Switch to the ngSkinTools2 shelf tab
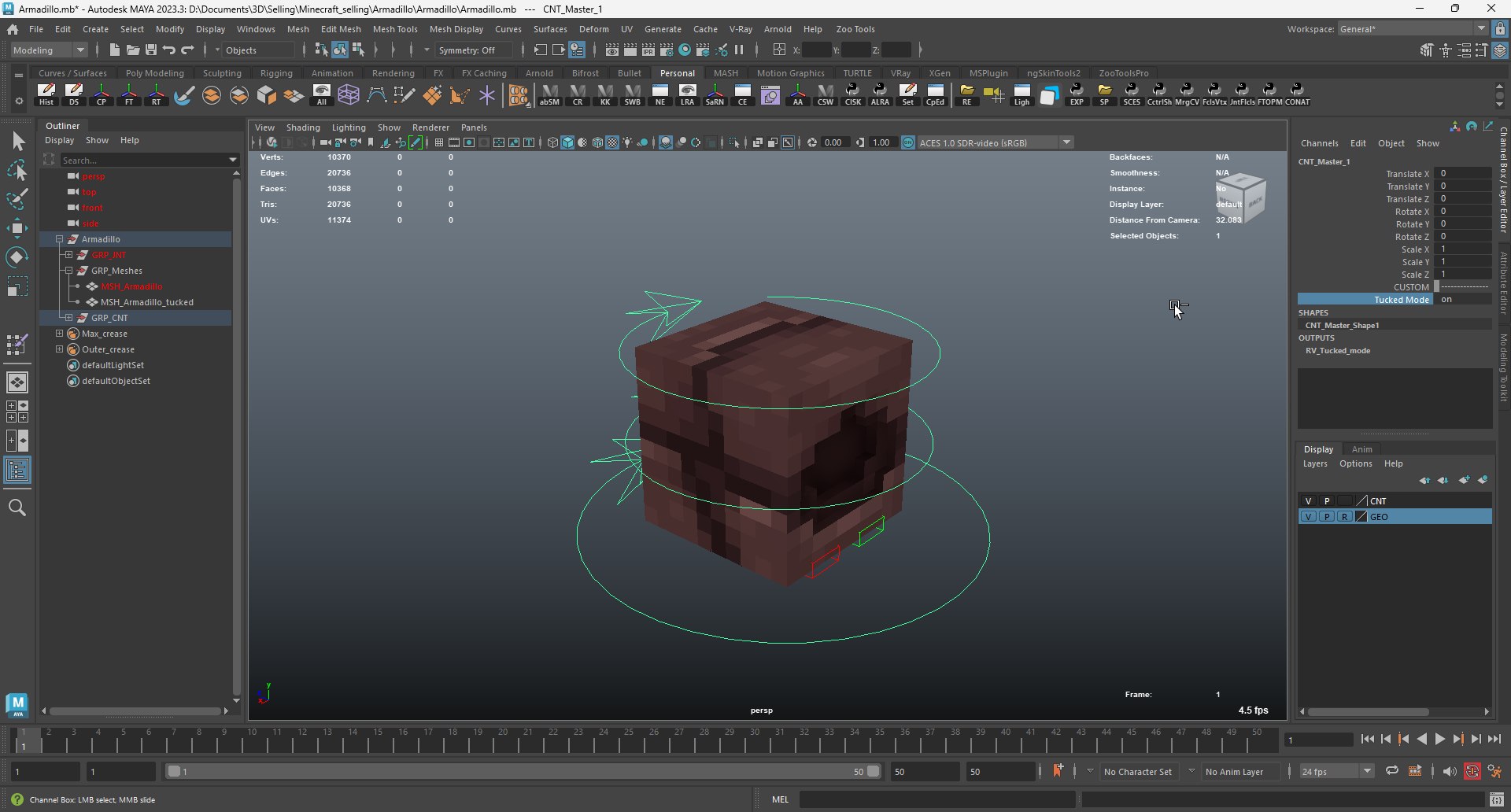Screen dimensions: 1511x812 pos(1053,73)
